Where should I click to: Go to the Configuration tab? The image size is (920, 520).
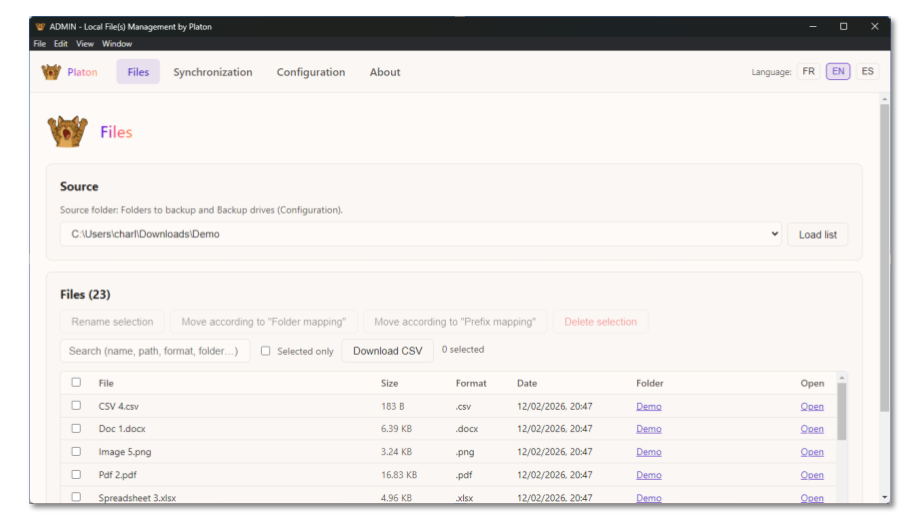(311, 72)
